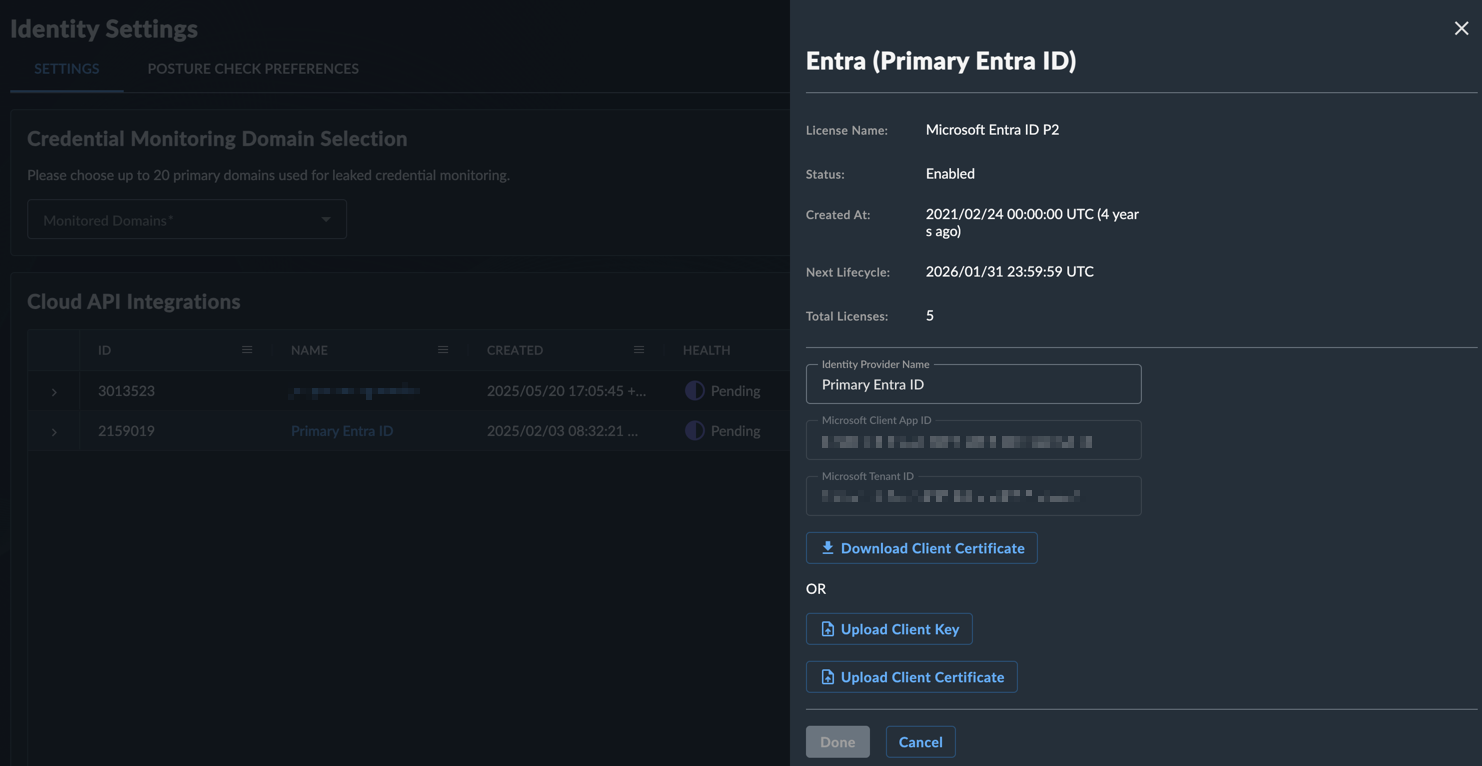The height and width of the screenshot is (766, 1482).
Task: Click the file icon on Upload Client Certificate
Action: point(827,677)
